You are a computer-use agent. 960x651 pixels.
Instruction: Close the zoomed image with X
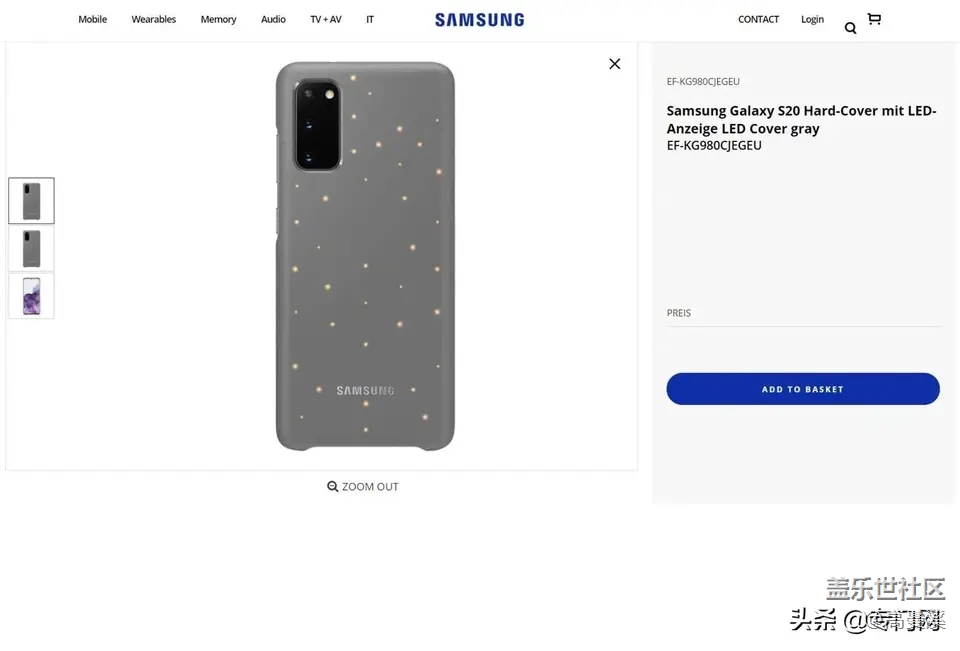pos(615,64)
